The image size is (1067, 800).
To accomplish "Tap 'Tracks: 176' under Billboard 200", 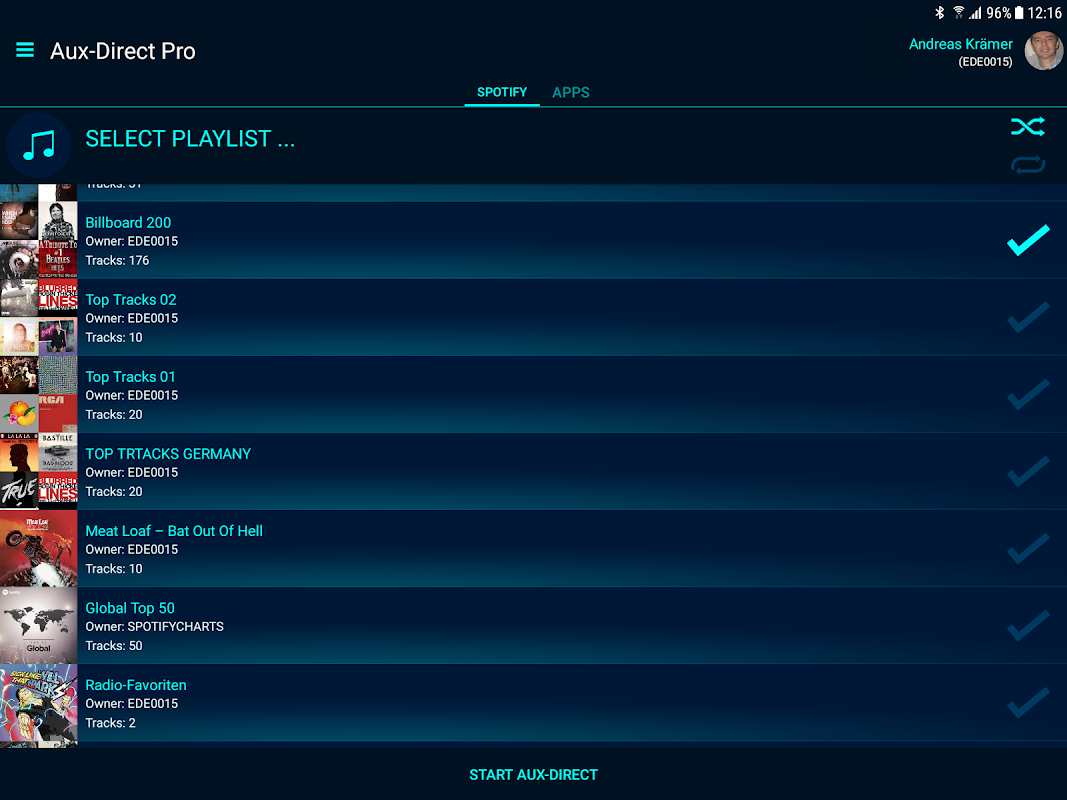I will pos(117,261).
